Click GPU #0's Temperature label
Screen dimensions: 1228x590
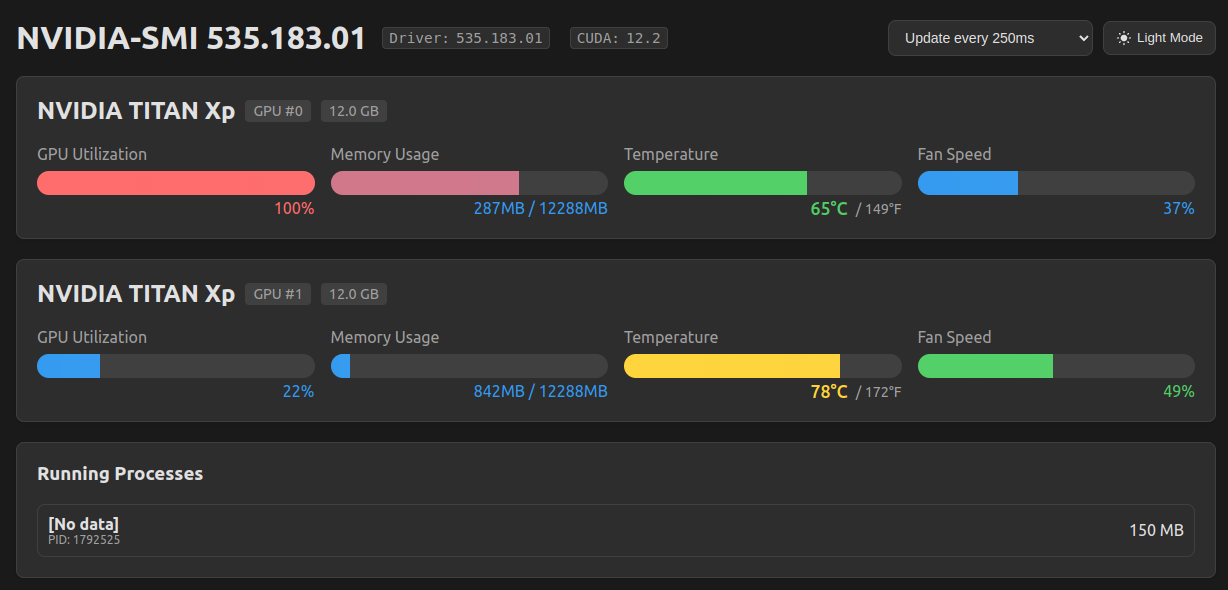click(x=671, y=154)
